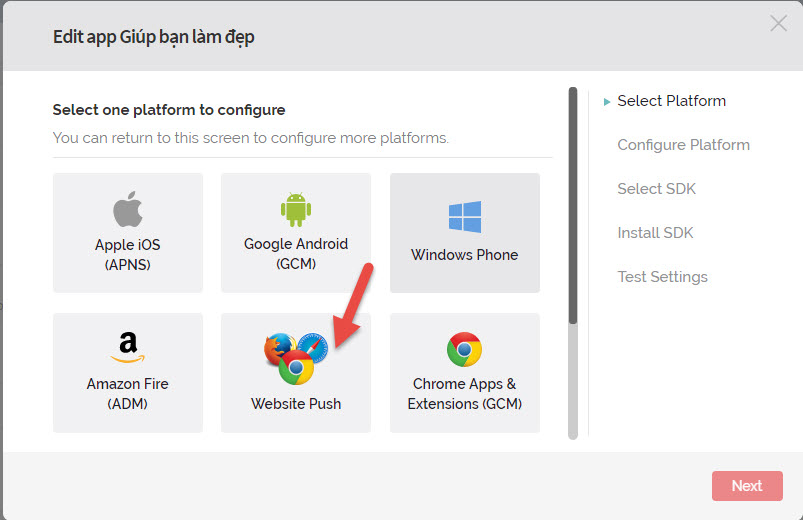
Task: Go to the Select Platform step
Action: pos(671,101)
